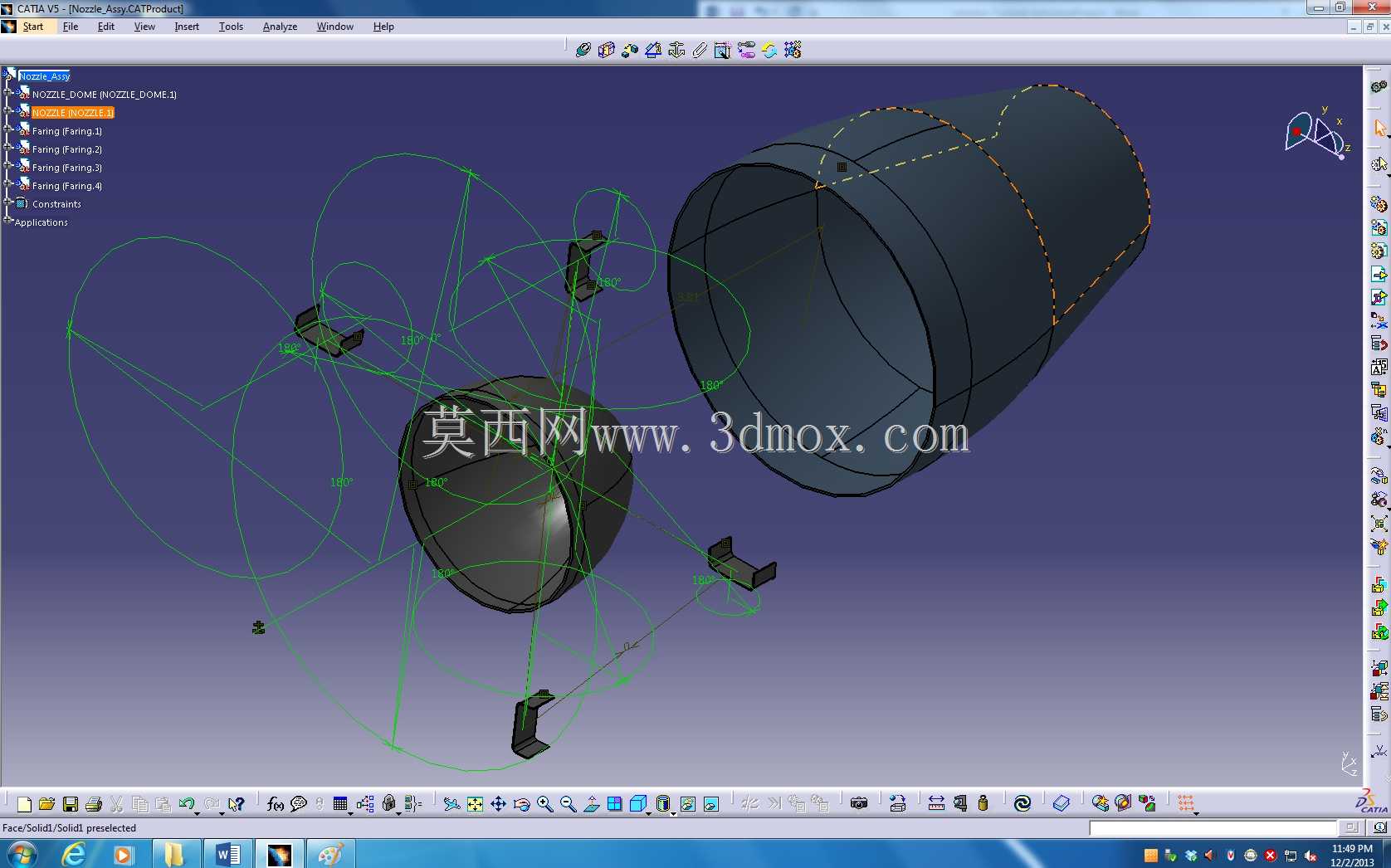Click the Open file folder icon
The height and width of the screenshot is (868, 1391).
(46, 803)
